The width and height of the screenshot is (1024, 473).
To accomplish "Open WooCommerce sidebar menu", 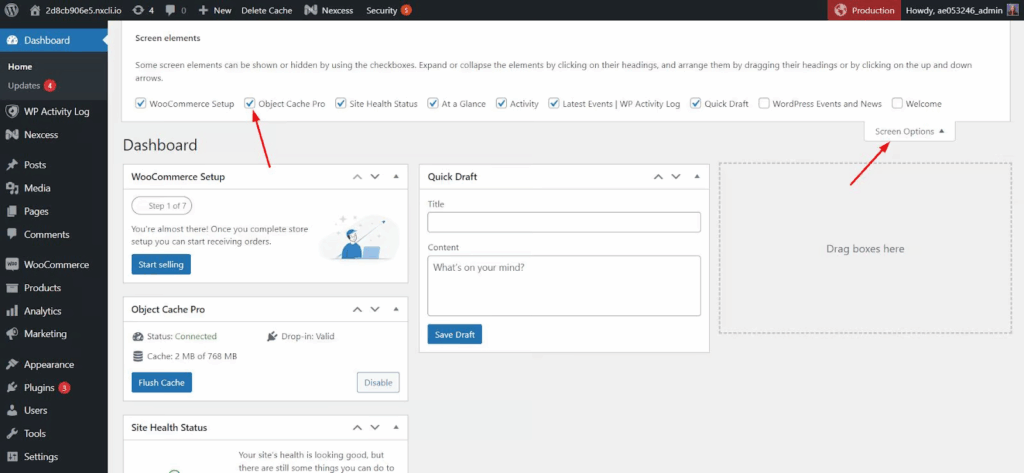I will (x=54, y=265).
